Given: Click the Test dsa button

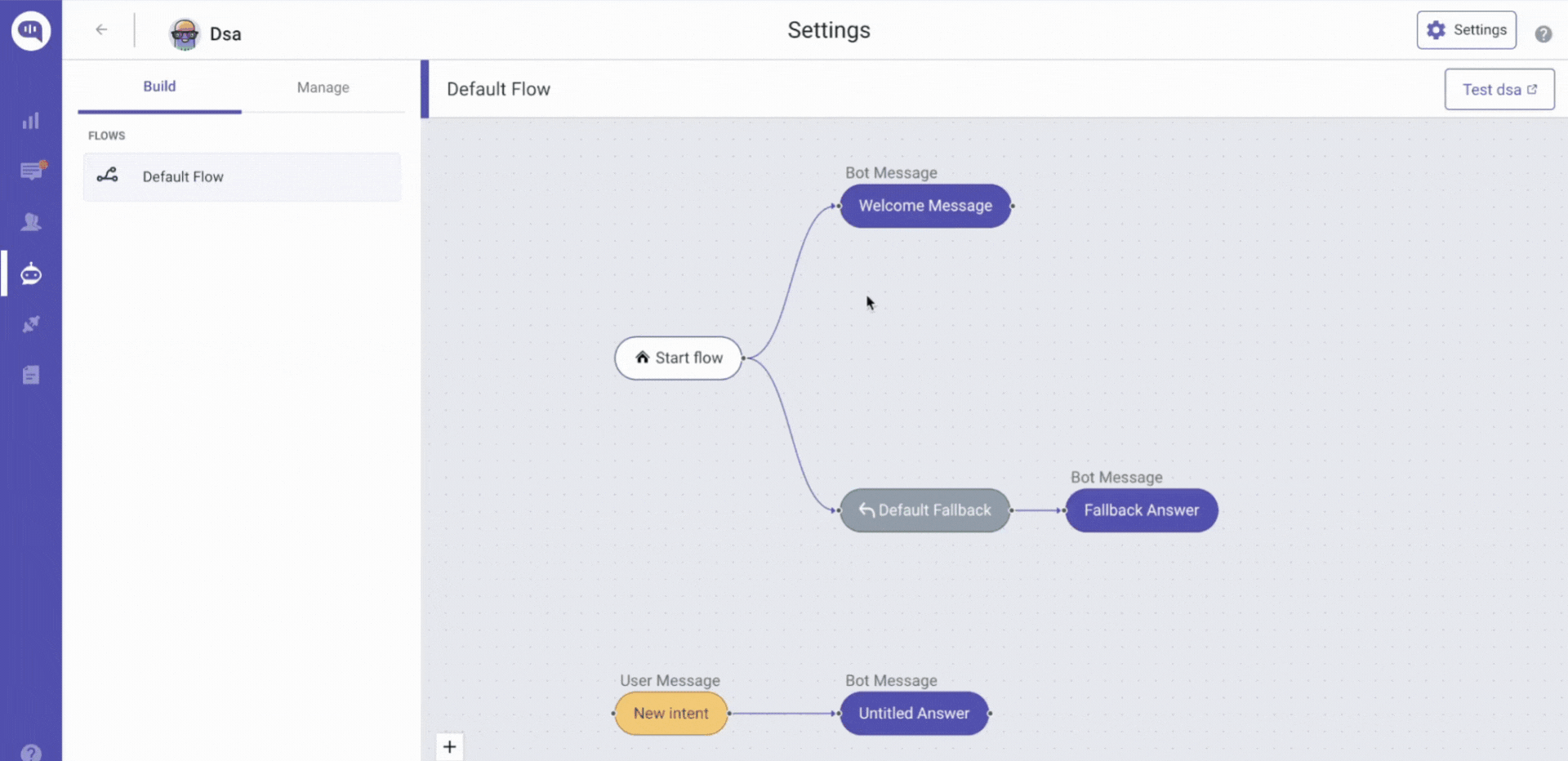Looking at the screenshot, I should pos(1499,89).
